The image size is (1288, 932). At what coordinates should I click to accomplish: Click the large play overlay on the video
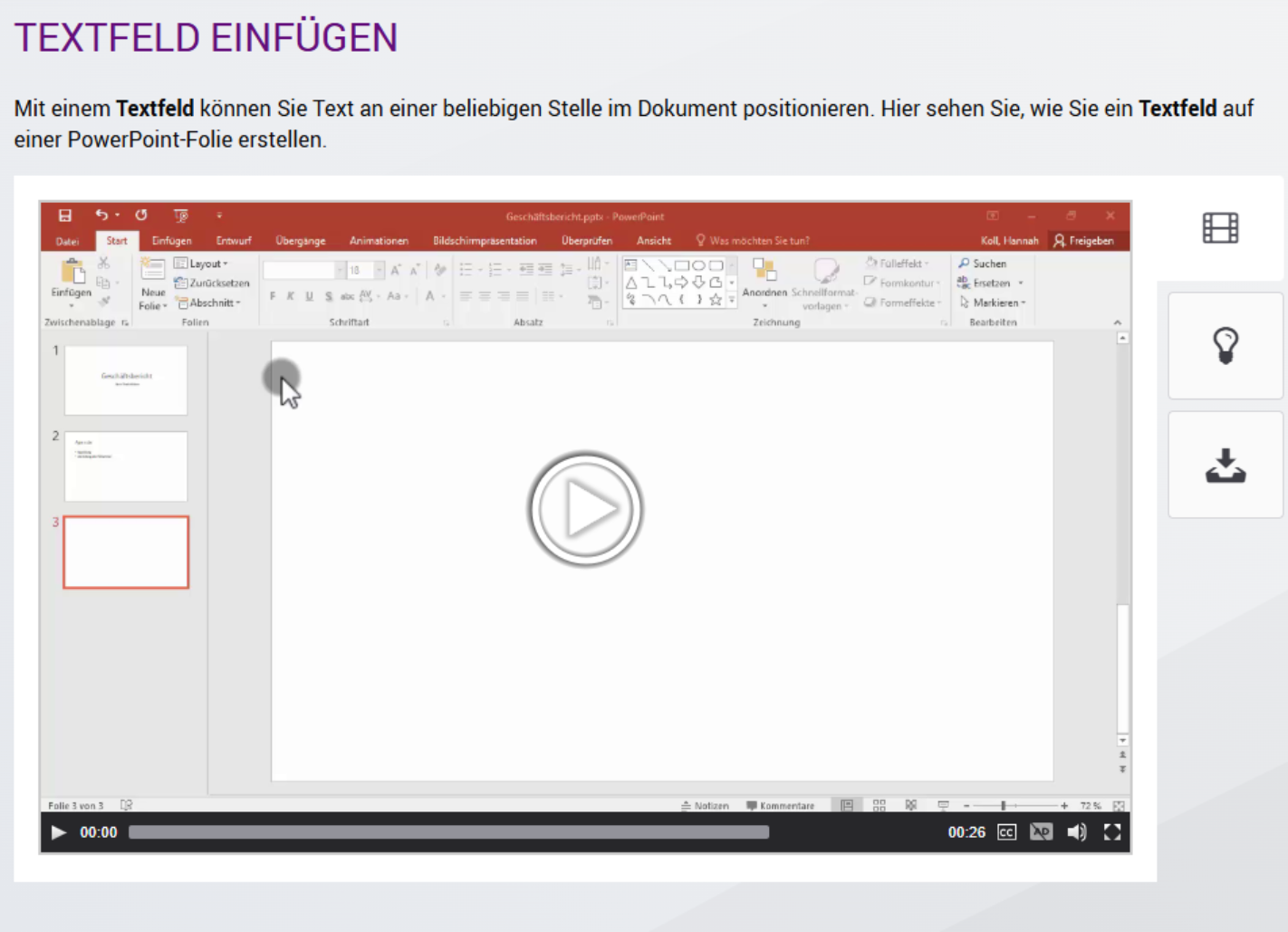pos(585,509)
